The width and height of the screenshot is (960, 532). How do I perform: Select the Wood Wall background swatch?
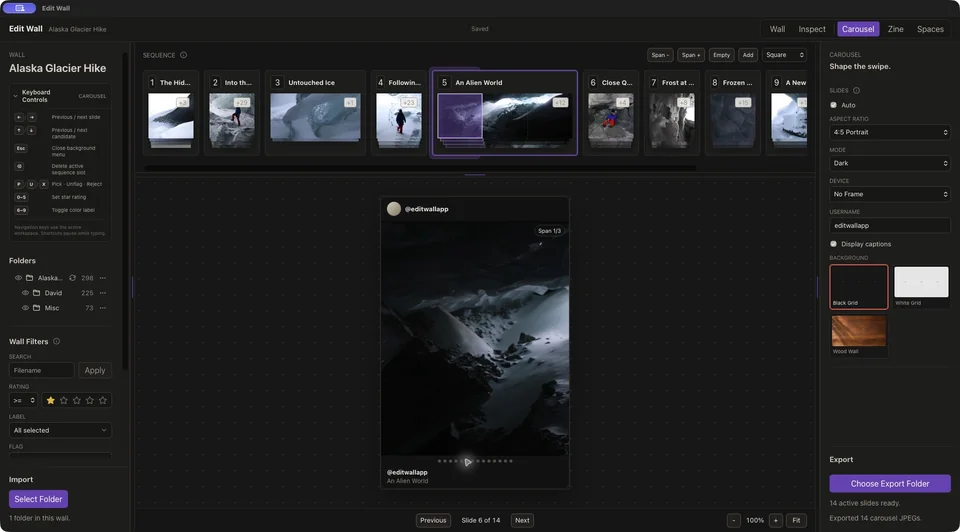coord(858,335)
